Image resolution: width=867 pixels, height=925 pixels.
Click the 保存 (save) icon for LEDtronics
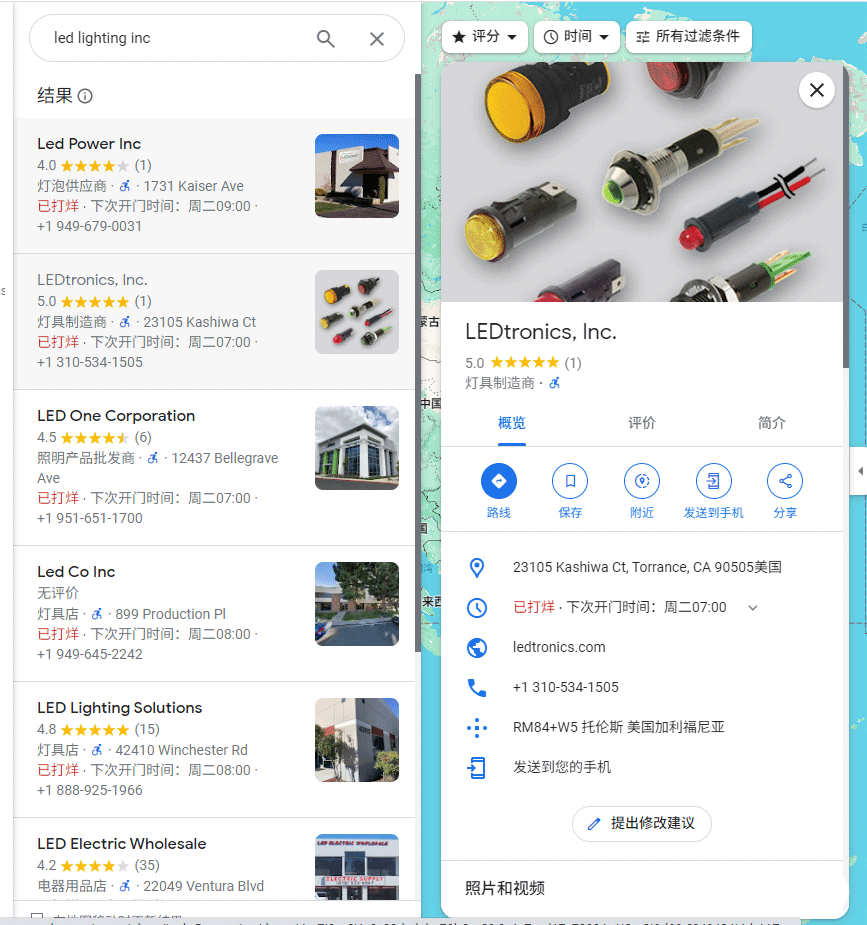coord(570,481)
